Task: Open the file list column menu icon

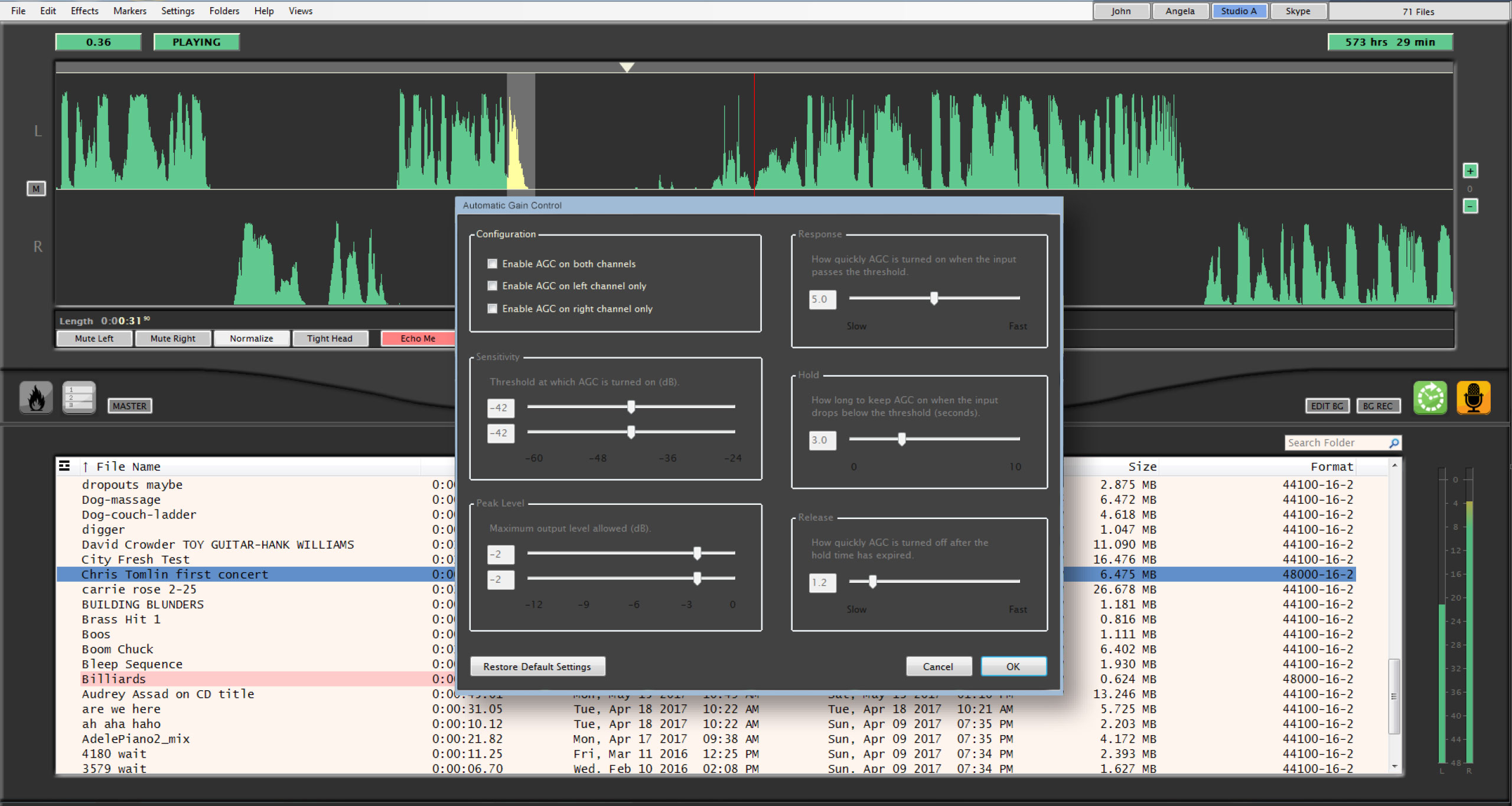Action: pyautogui.click(x=64, y=466)
